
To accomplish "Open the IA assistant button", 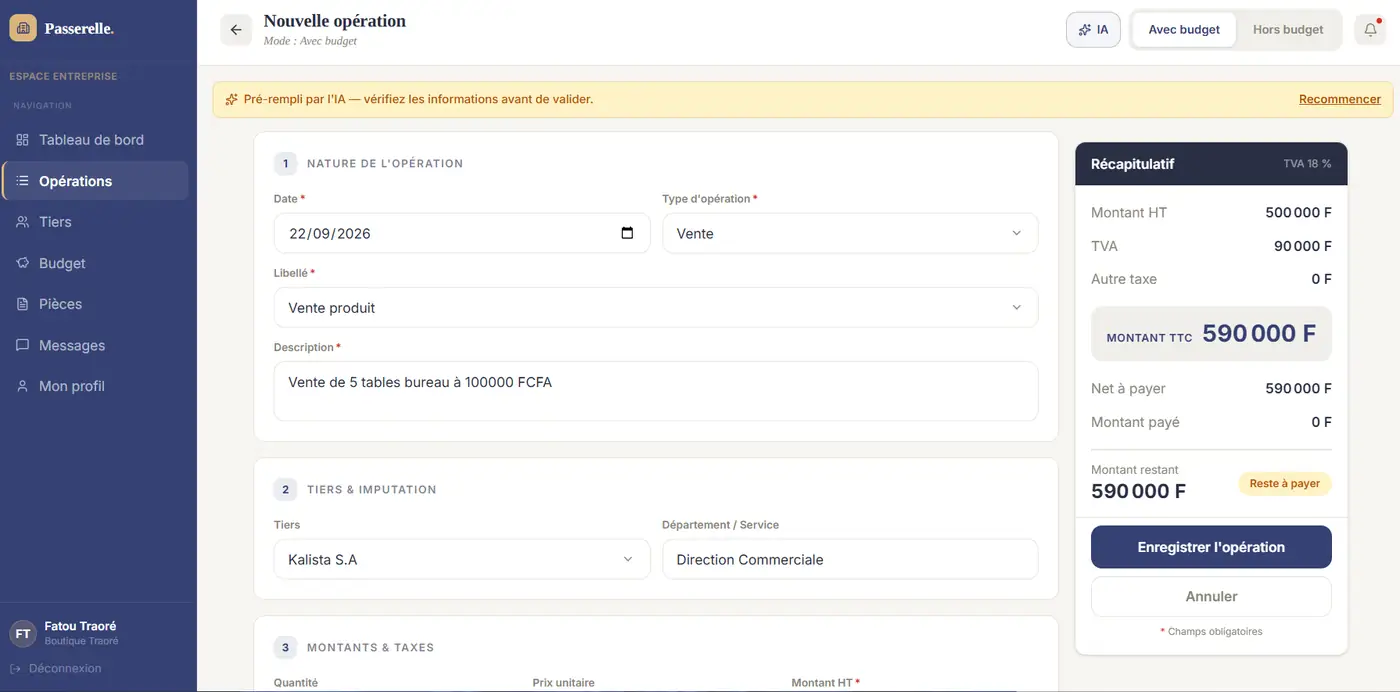I will 1093,30.
